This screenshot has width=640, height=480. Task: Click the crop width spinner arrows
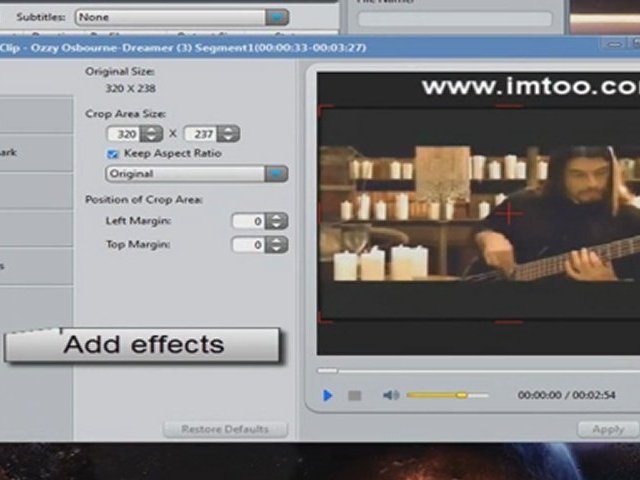click(151, 133)
